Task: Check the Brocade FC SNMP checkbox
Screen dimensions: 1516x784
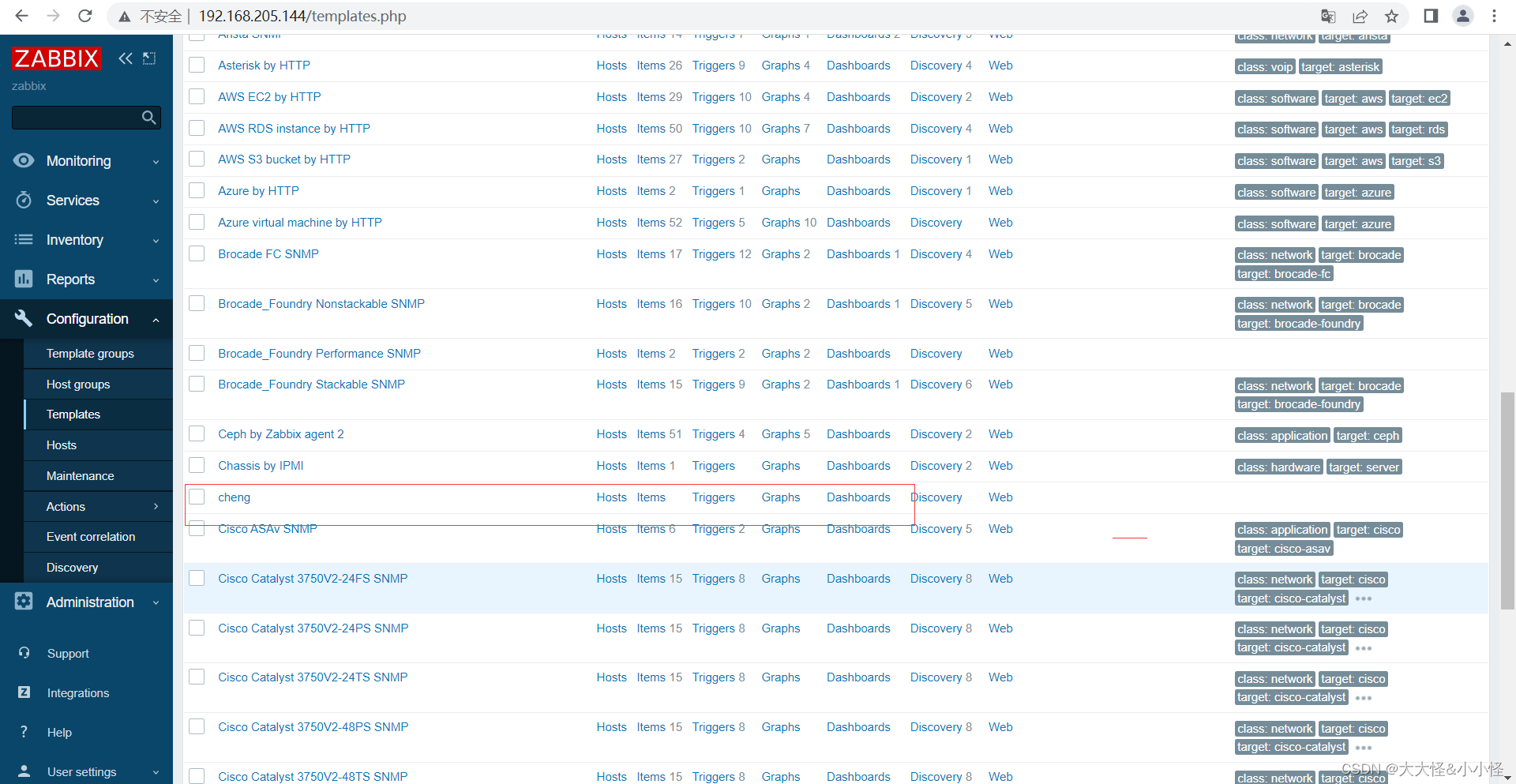Action: coord(197,253)
